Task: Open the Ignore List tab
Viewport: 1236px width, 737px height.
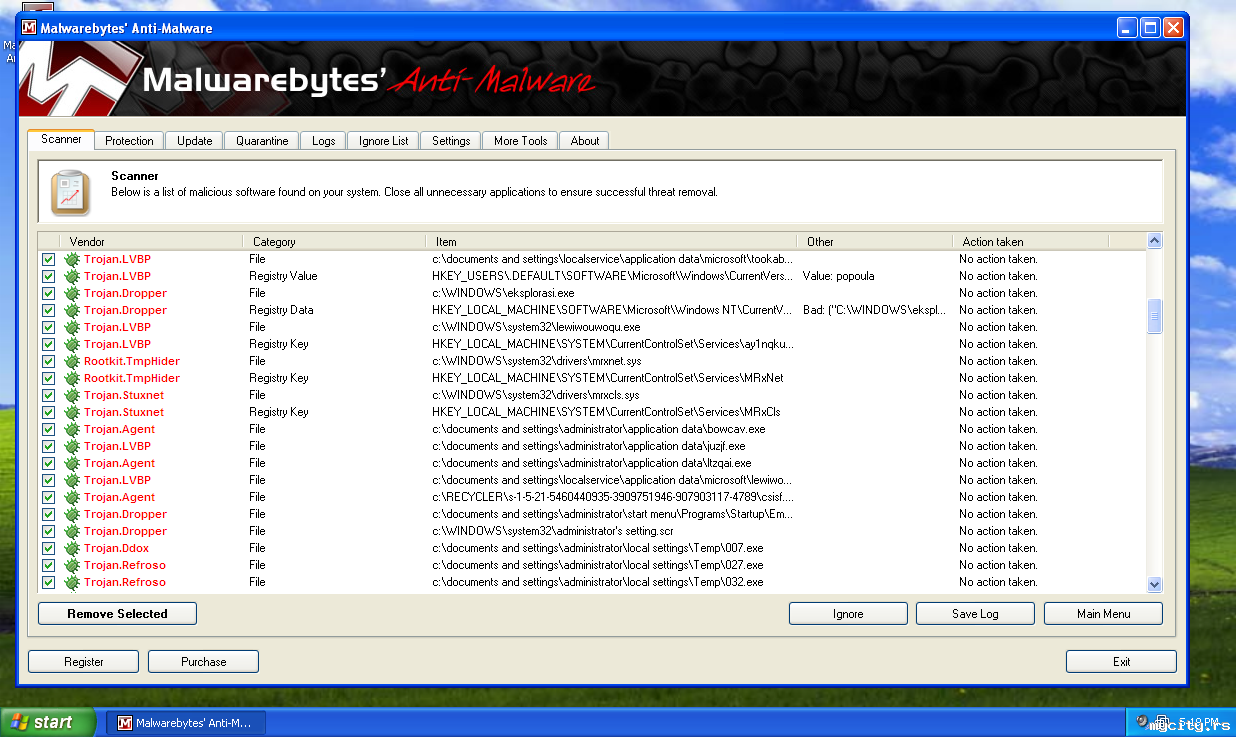Action: (383, 141)
